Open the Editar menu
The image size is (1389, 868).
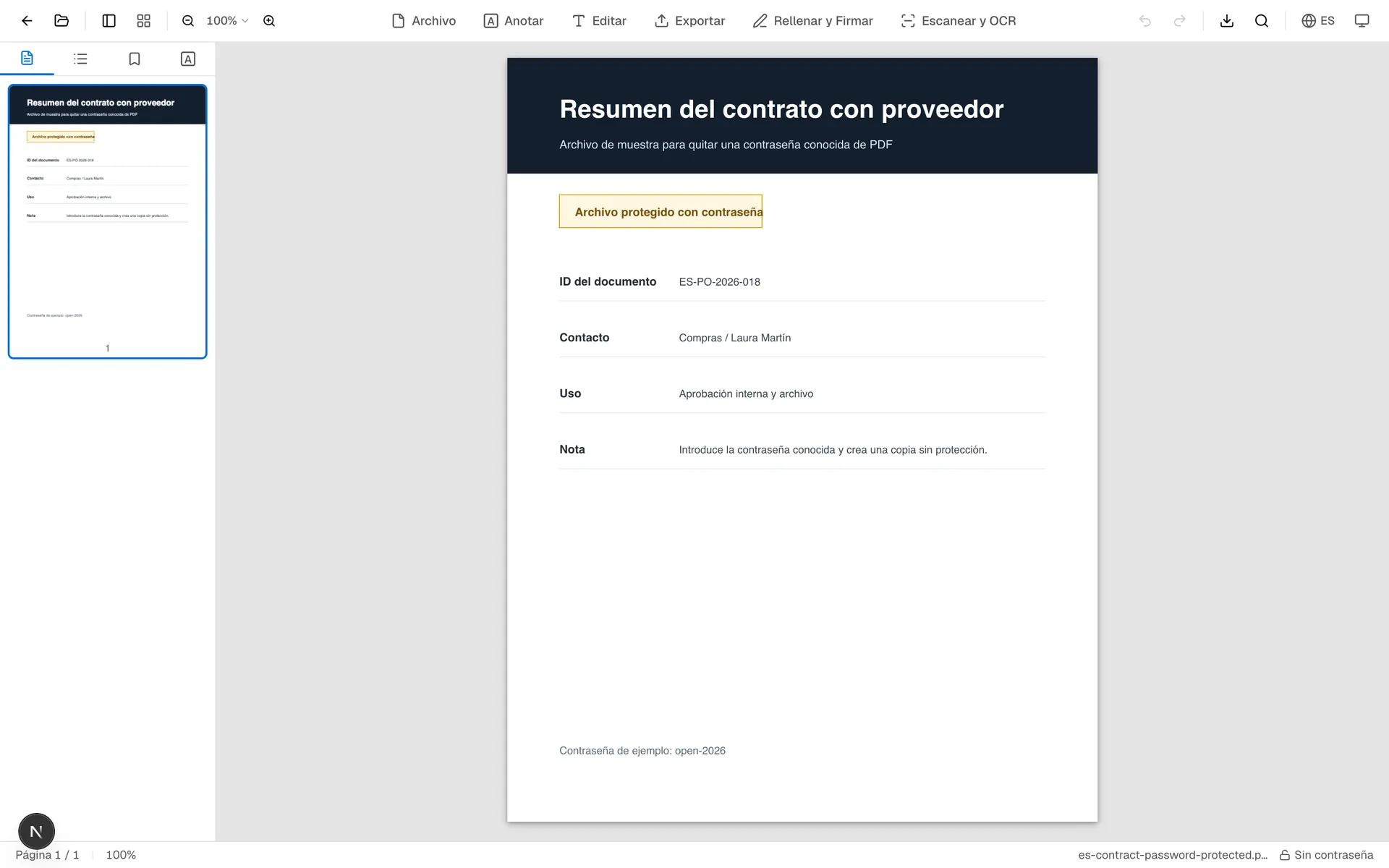(599, 21)
